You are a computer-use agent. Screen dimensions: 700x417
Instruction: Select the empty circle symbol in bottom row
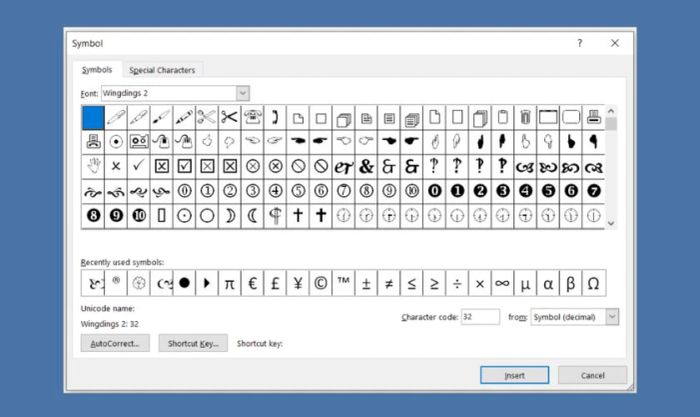pos(207,216)
